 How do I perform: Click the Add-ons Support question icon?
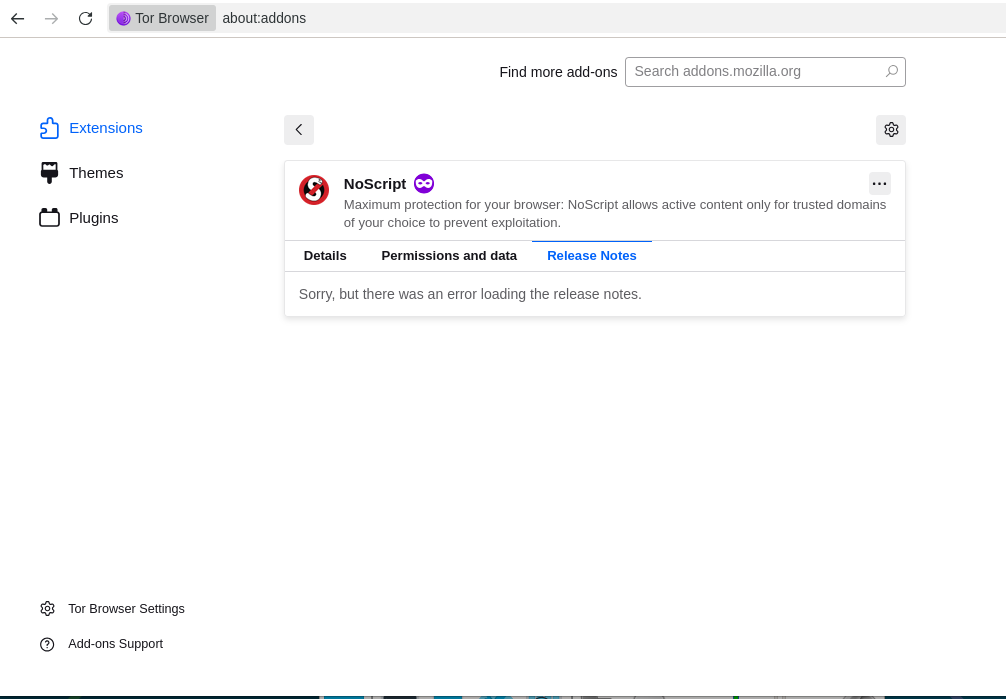47,644
